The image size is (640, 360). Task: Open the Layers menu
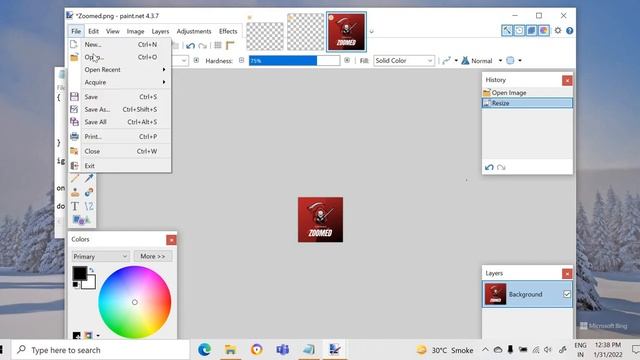click(x=160, y=31)
